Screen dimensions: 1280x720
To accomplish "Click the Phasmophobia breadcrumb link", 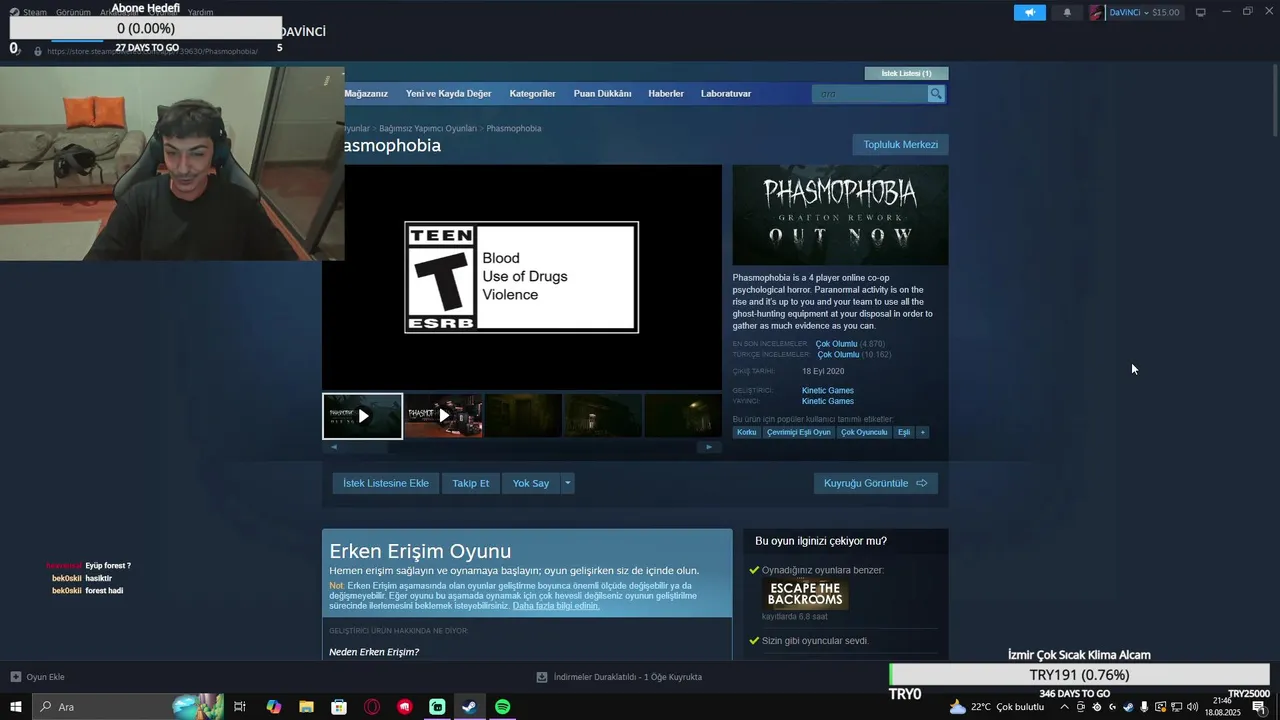I will coord(514,128).
